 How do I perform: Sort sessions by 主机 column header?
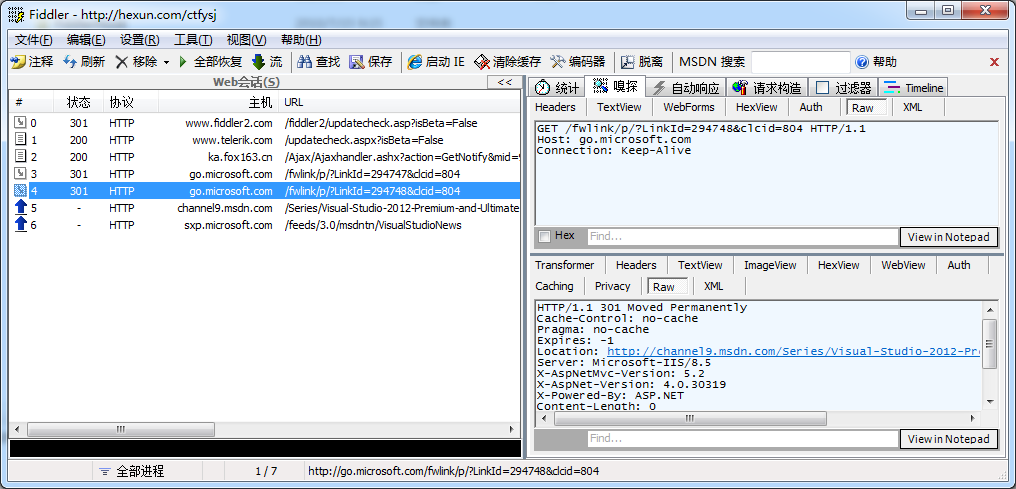(x=218, y=102)
